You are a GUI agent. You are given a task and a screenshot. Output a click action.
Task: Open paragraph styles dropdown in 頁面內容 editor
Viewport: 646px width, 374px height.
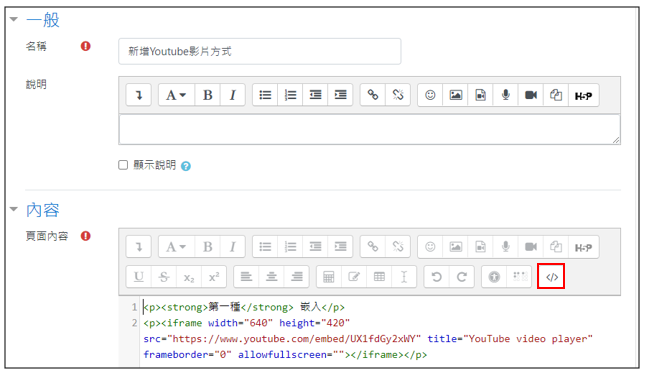pyautogui.click(x=176, y=247)
